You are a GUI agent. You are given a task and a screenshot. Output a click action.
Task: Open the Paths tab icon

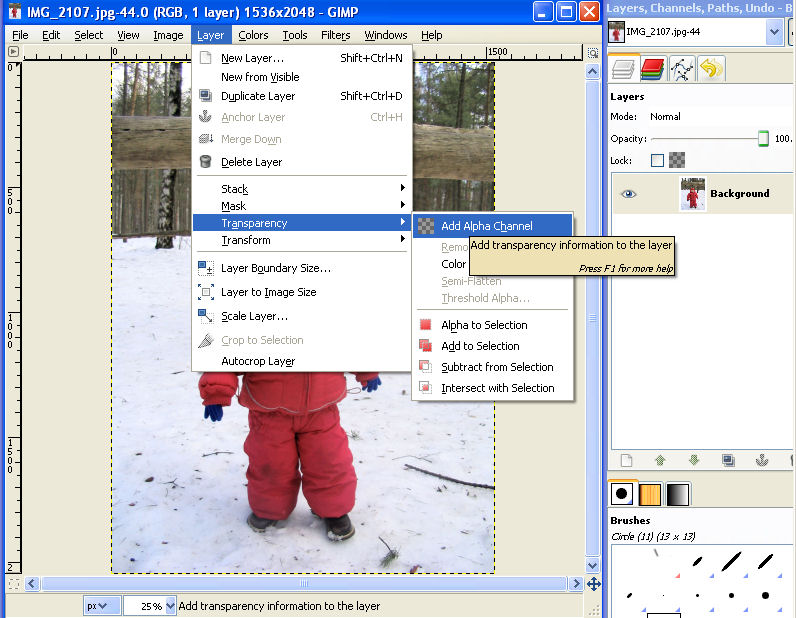[x=681, y=69]
